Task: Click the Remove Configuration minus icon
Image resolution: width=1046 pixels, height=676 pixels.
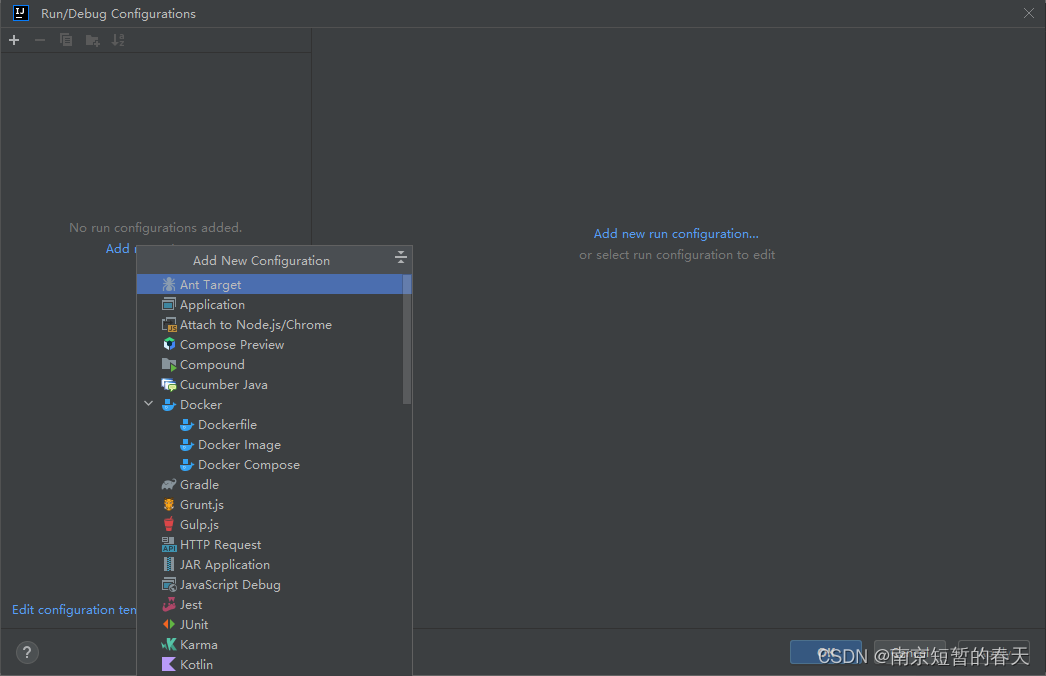Action: click(x=40, y=40)
